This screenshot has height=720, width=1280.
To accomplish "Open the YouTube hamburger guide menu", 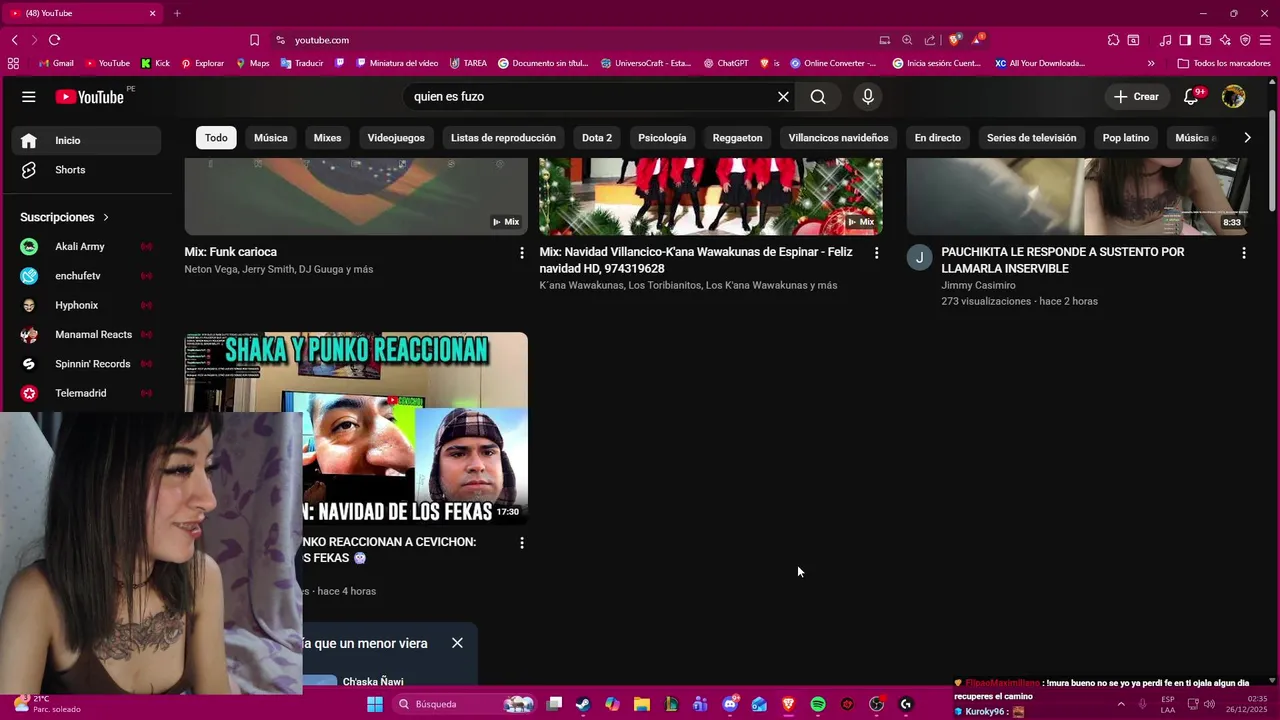I will tap(29, 97).
